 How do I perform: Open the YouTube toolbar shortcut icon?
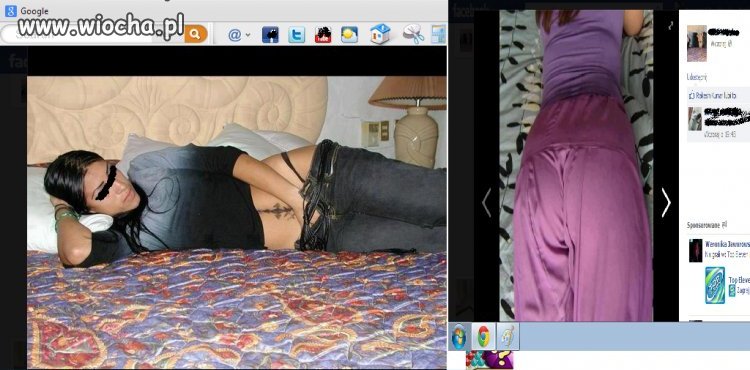(323, 34)
